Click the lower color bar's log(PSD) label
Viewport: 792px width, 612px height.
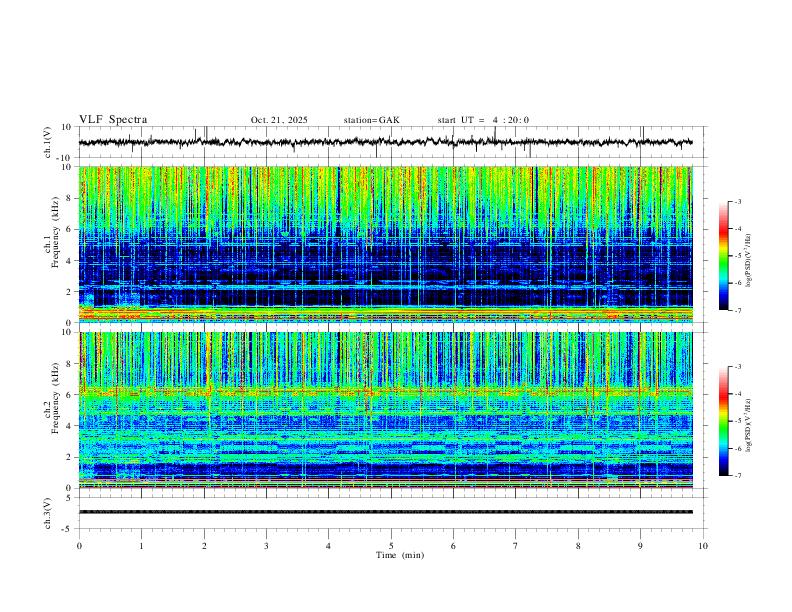pyautogui.click(x=748, y=425)
